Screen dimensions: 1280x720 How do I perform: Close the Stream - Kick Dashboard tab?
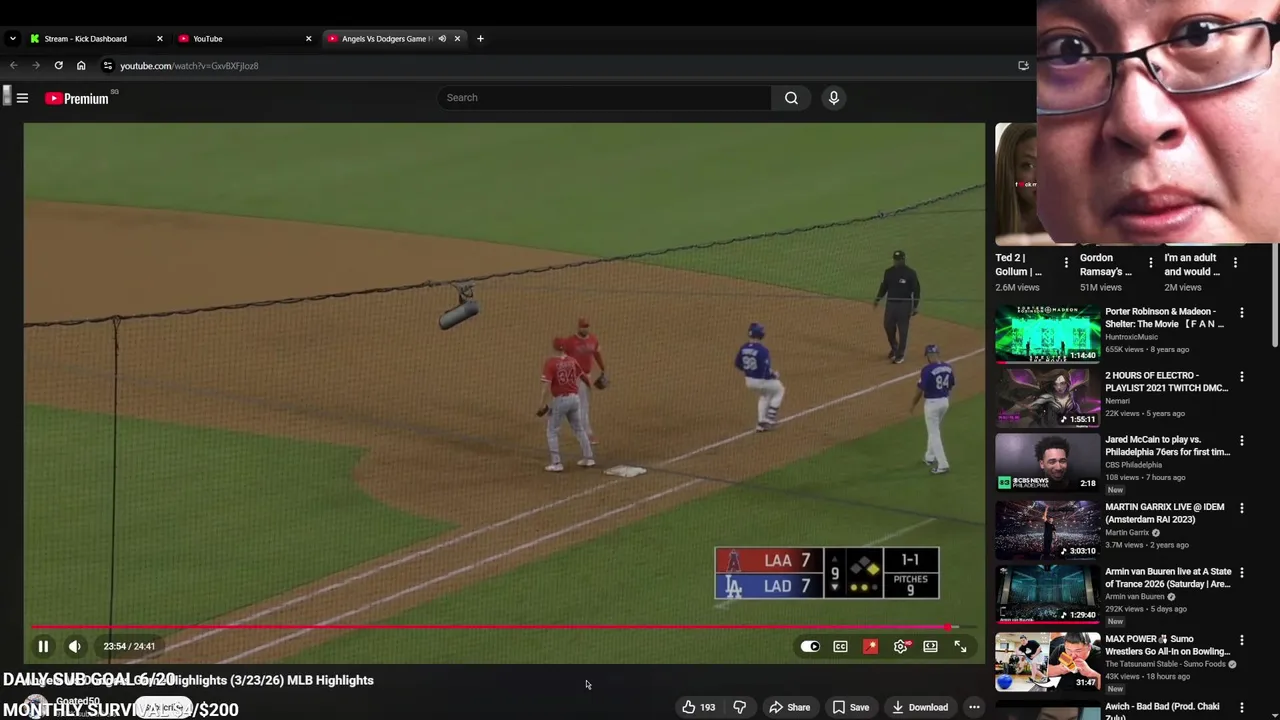pos(159,39)
